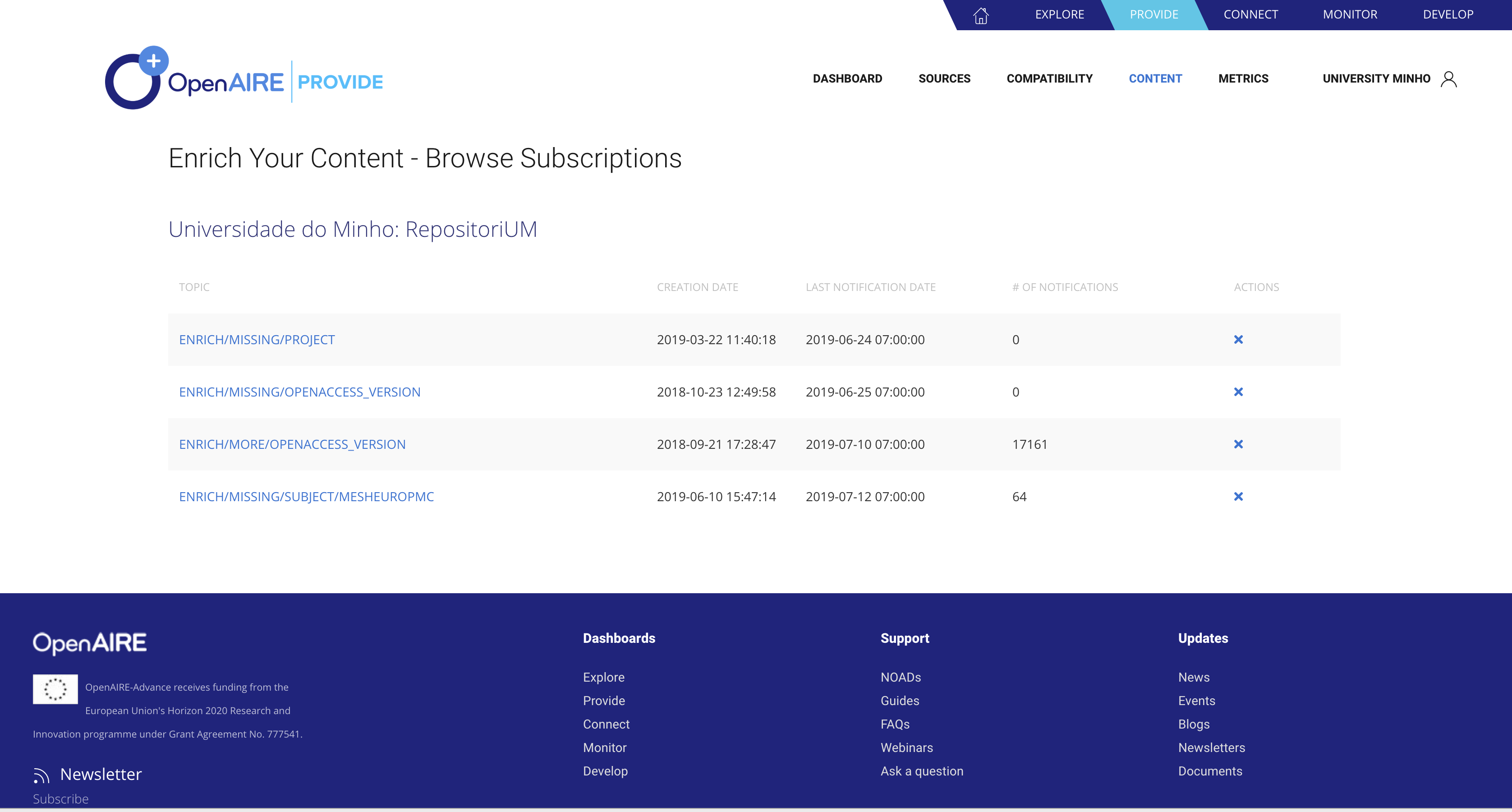Click the EU flag image in footer
The image size is (1512, 812).
55,689
